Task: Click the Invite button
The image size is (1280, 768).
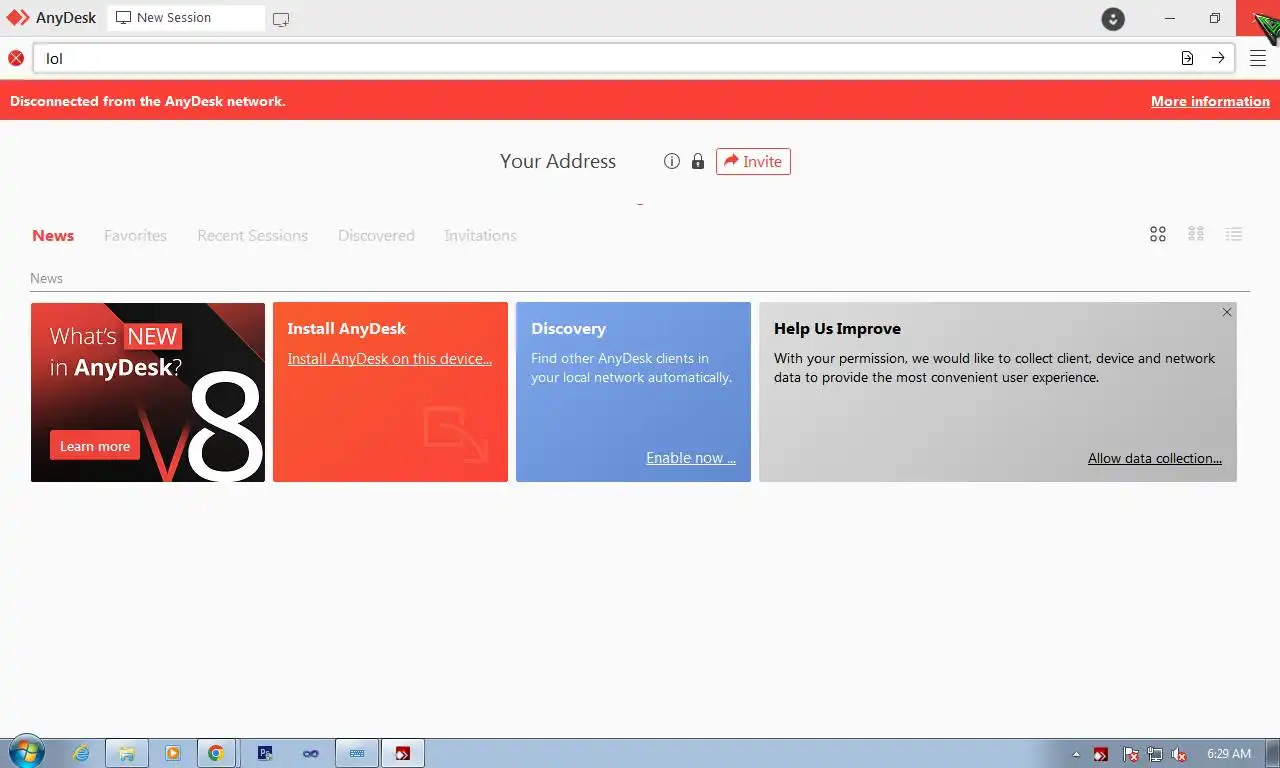Action: point(753,161)
